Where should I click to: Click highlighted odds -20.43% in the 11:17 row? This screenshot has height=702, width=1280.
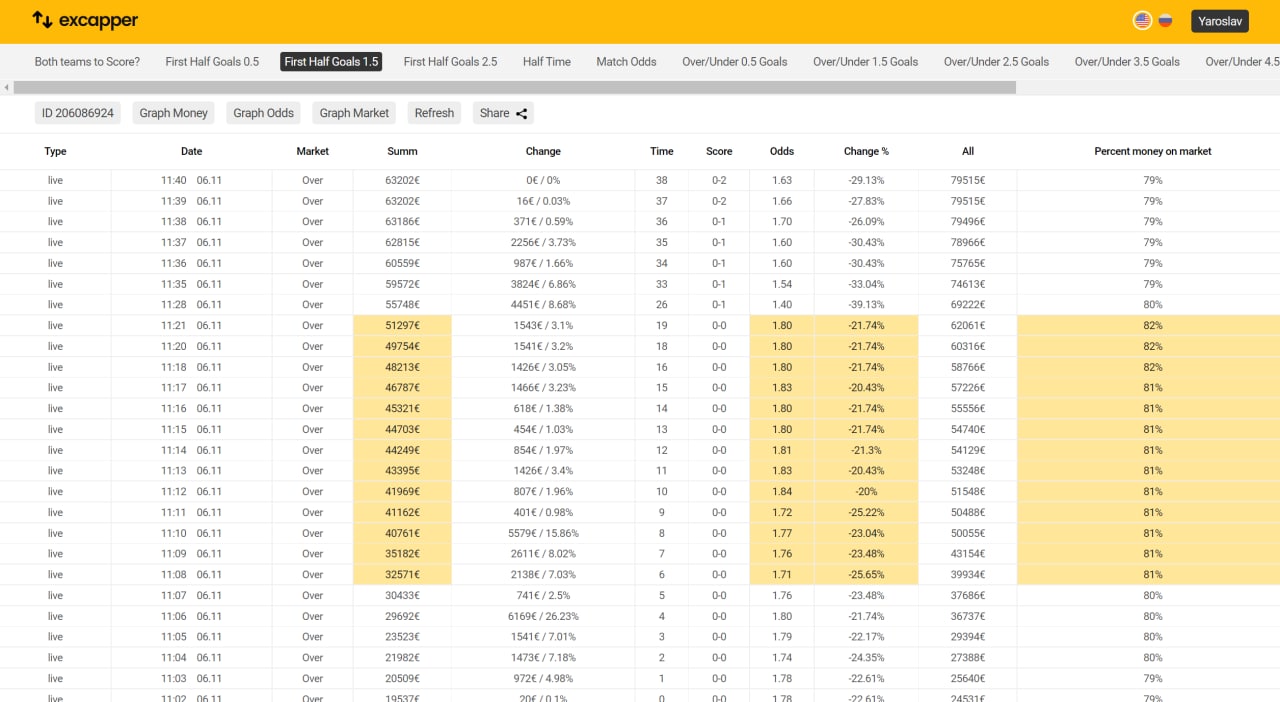coord(866,387)
